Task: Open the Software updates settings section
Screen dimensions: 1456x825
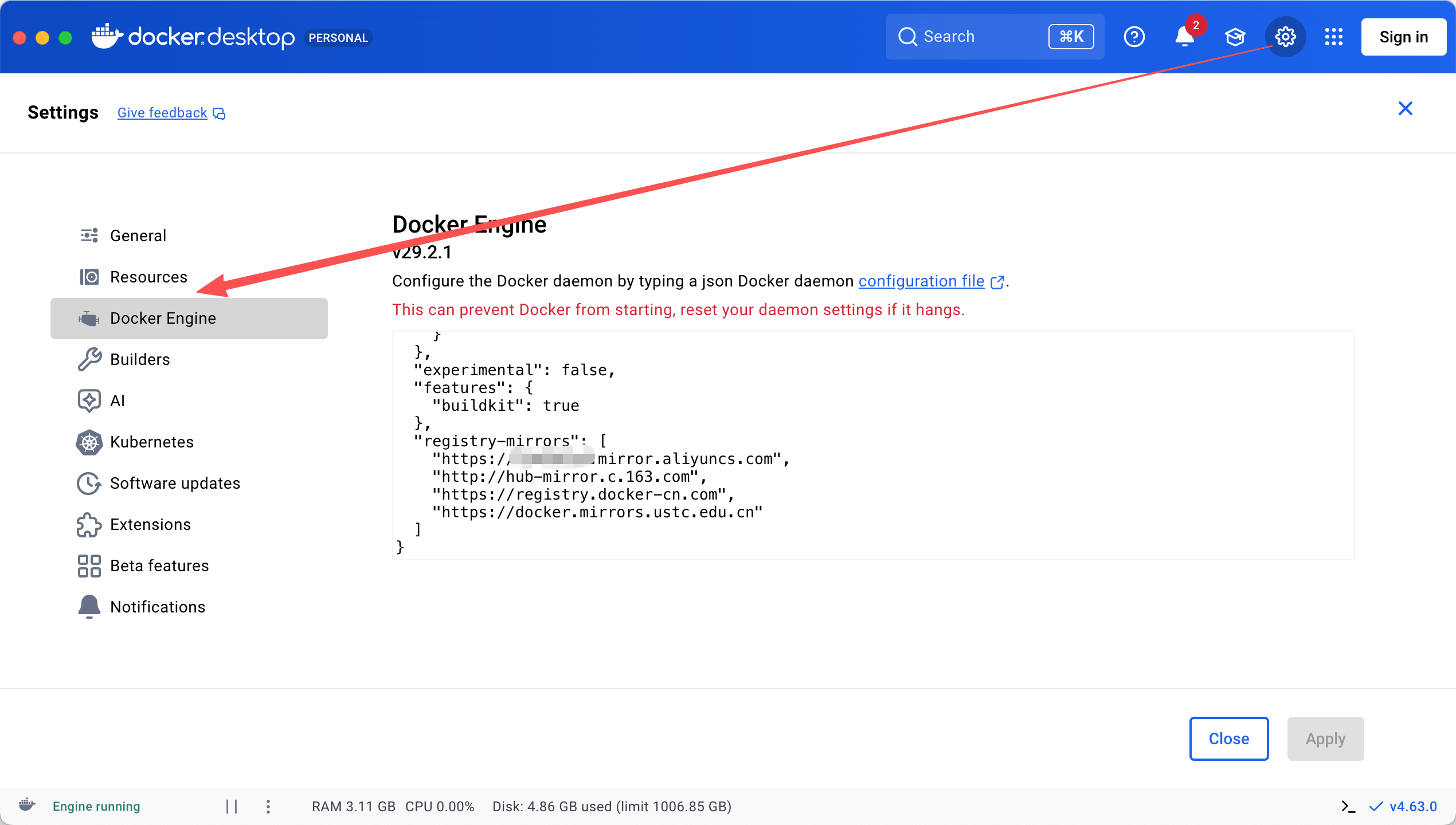Action: [x=189, y=483]
